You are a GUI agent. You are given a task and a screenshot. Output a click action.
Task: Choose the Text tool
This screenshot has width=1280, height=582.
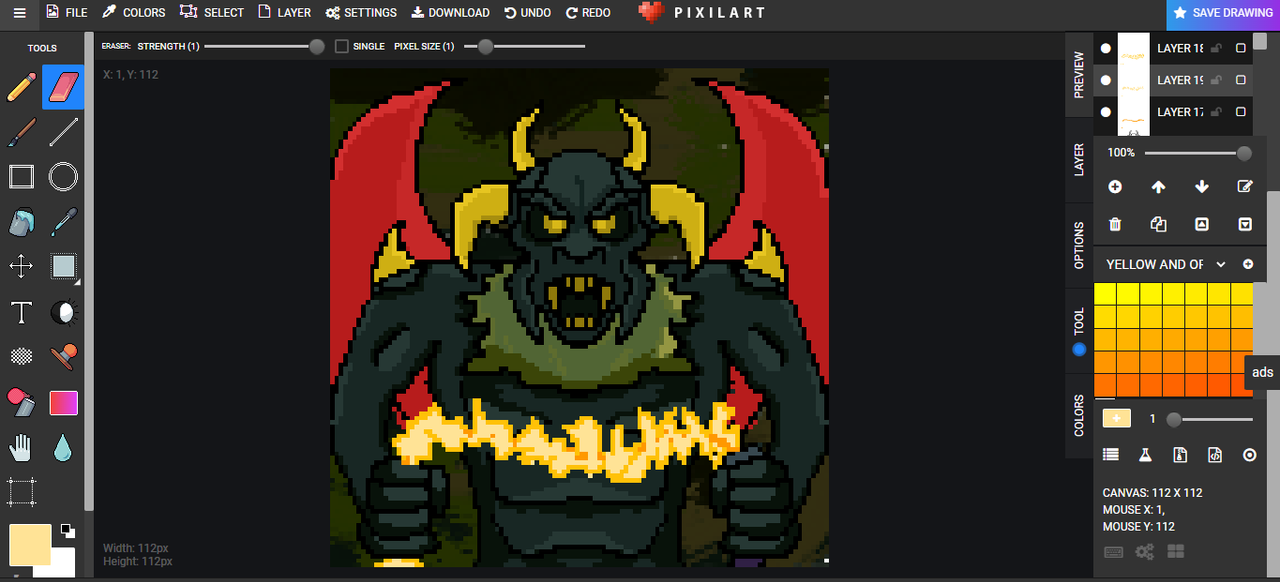tap(21, 312)
